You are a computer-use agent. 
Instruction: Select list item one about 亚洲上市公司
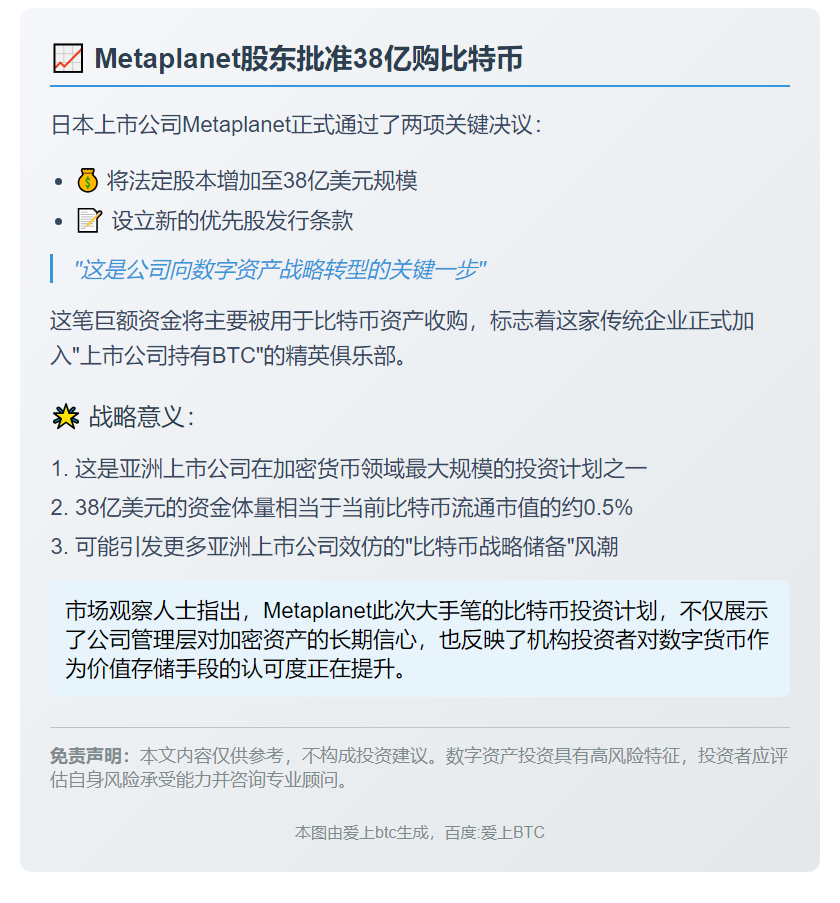(348, 469)
